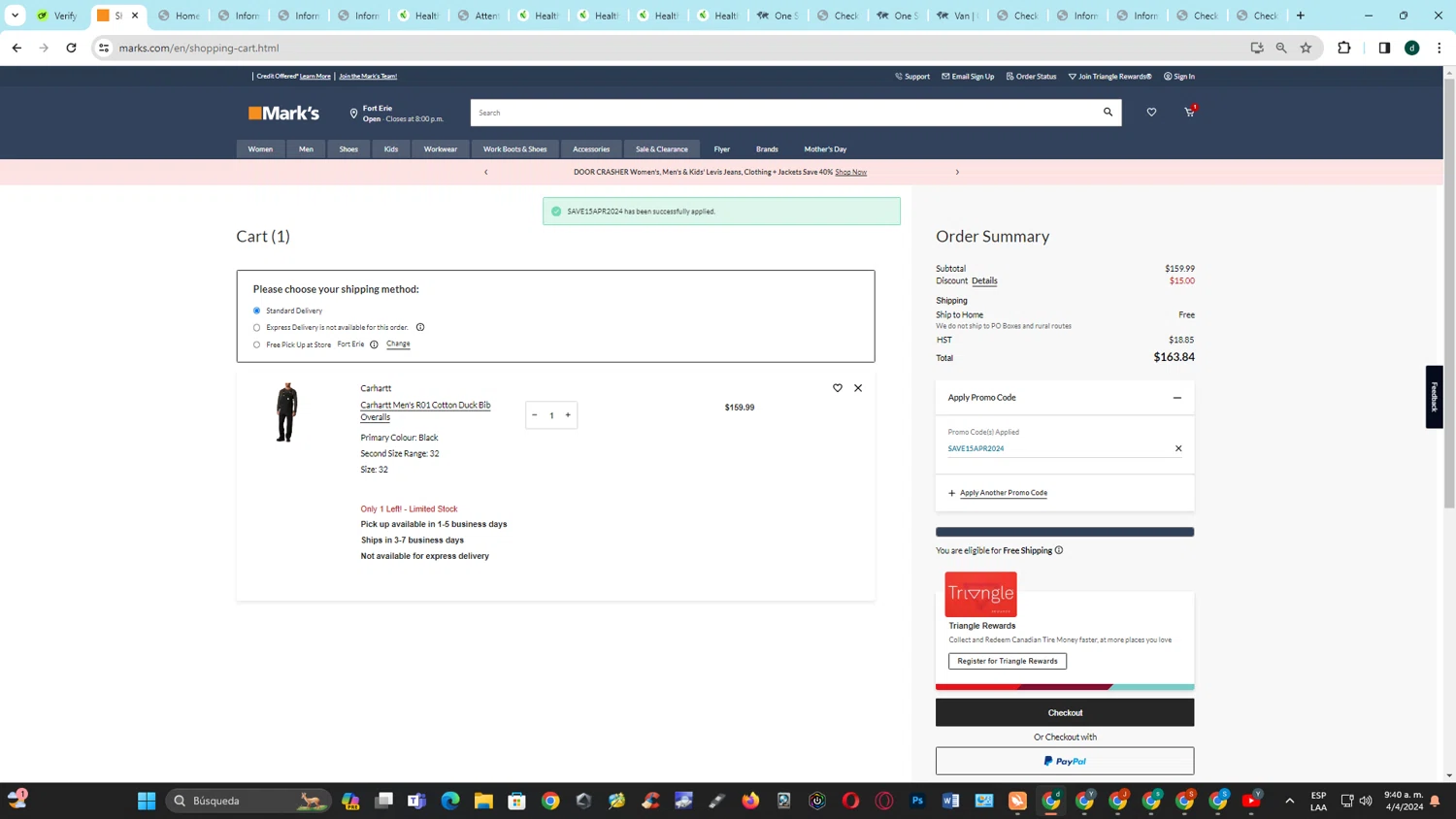Open browser extensions puzzle icon
The width and height of the screenshot is (1456, 819).
(1344, 48)
